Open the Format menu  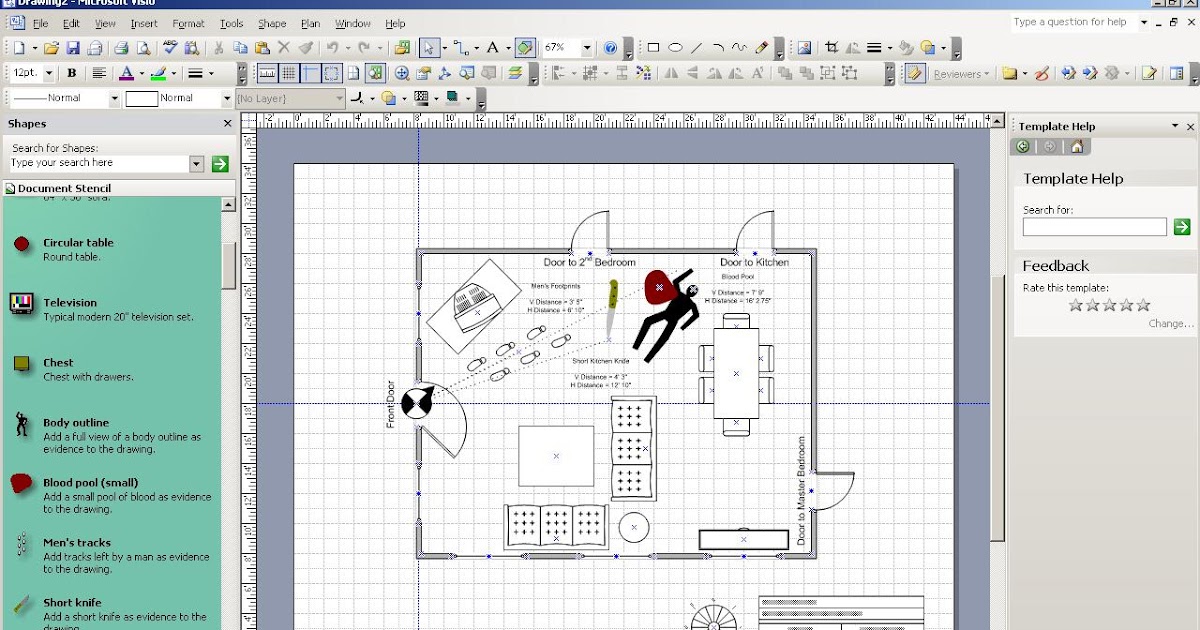click(188, 23)
